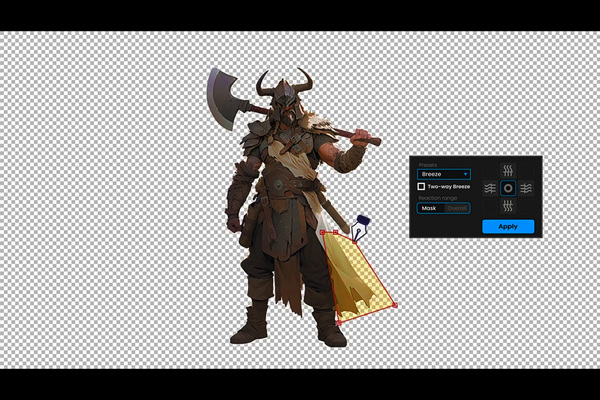Enable the Two-way Breeze checkbox
Screen dimensions: 600x400
click(x=421, y=187)
